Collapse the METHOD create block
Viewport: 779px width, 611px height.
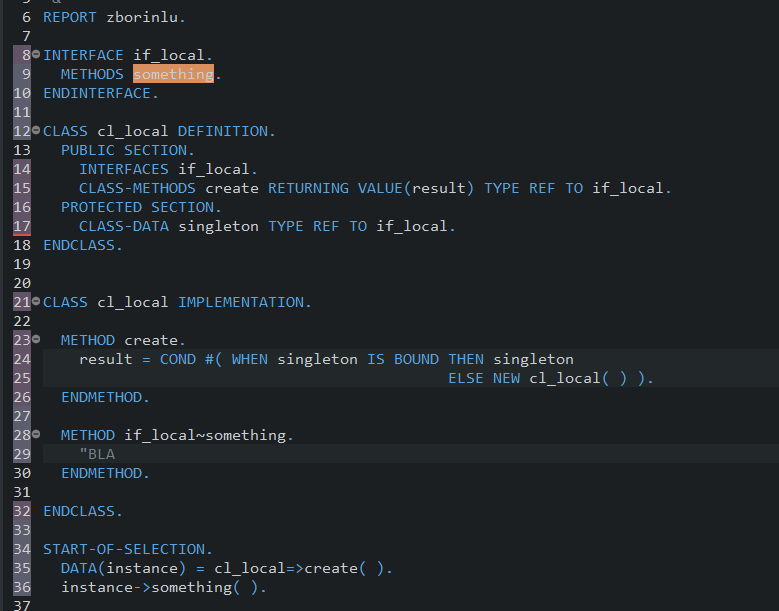point(36,339)
